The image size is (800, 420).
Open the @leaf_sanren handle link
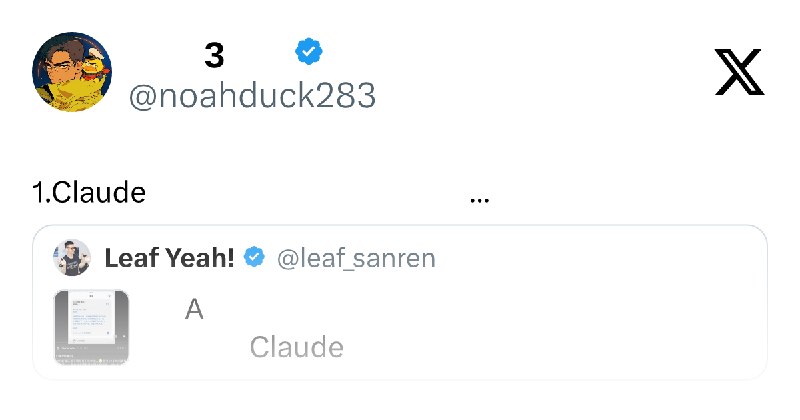point(356,258)
